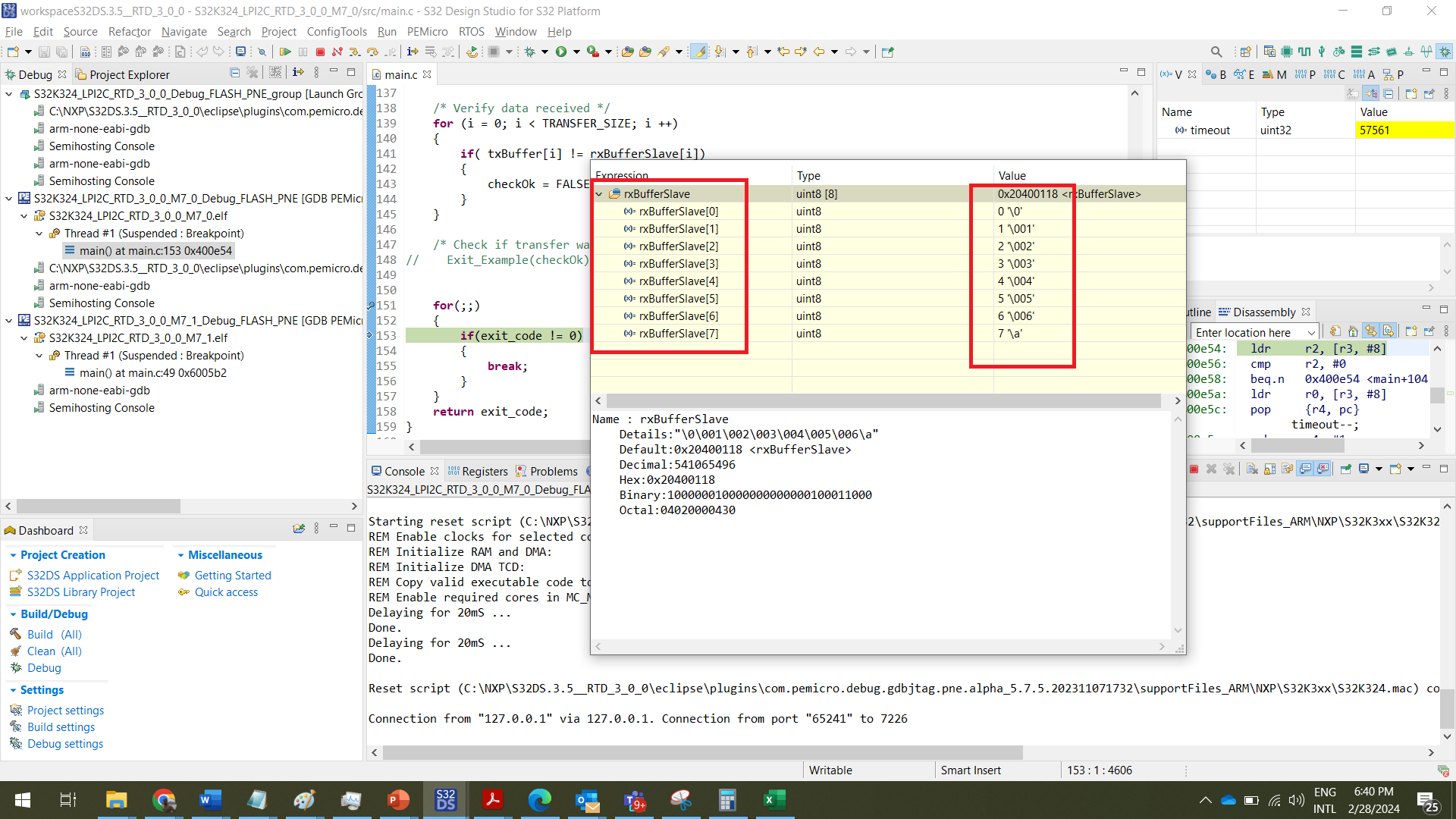This screenshot has width=1456, height=819.
Task: Click the Disconnect debug icon
Action: tap(337, 52)
